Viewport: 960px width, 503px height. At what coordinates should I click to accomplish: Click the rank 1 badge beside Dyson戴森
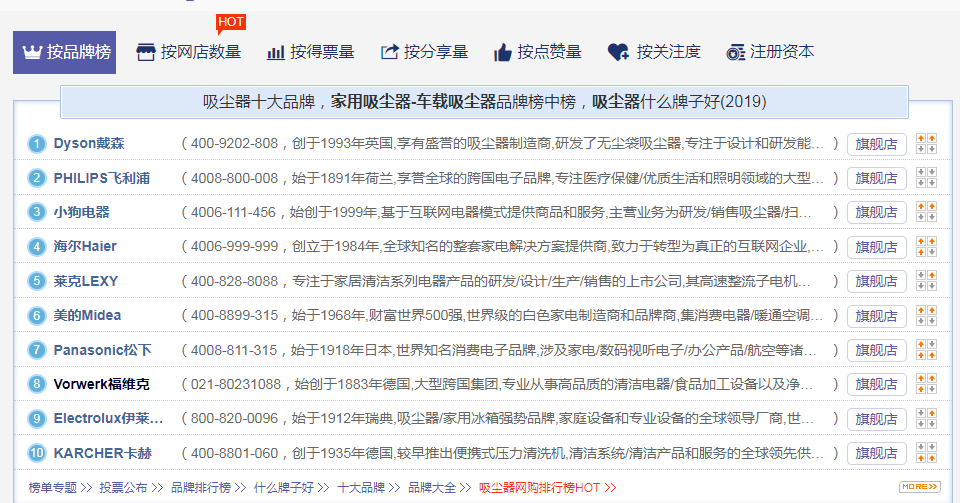point(37,144)
